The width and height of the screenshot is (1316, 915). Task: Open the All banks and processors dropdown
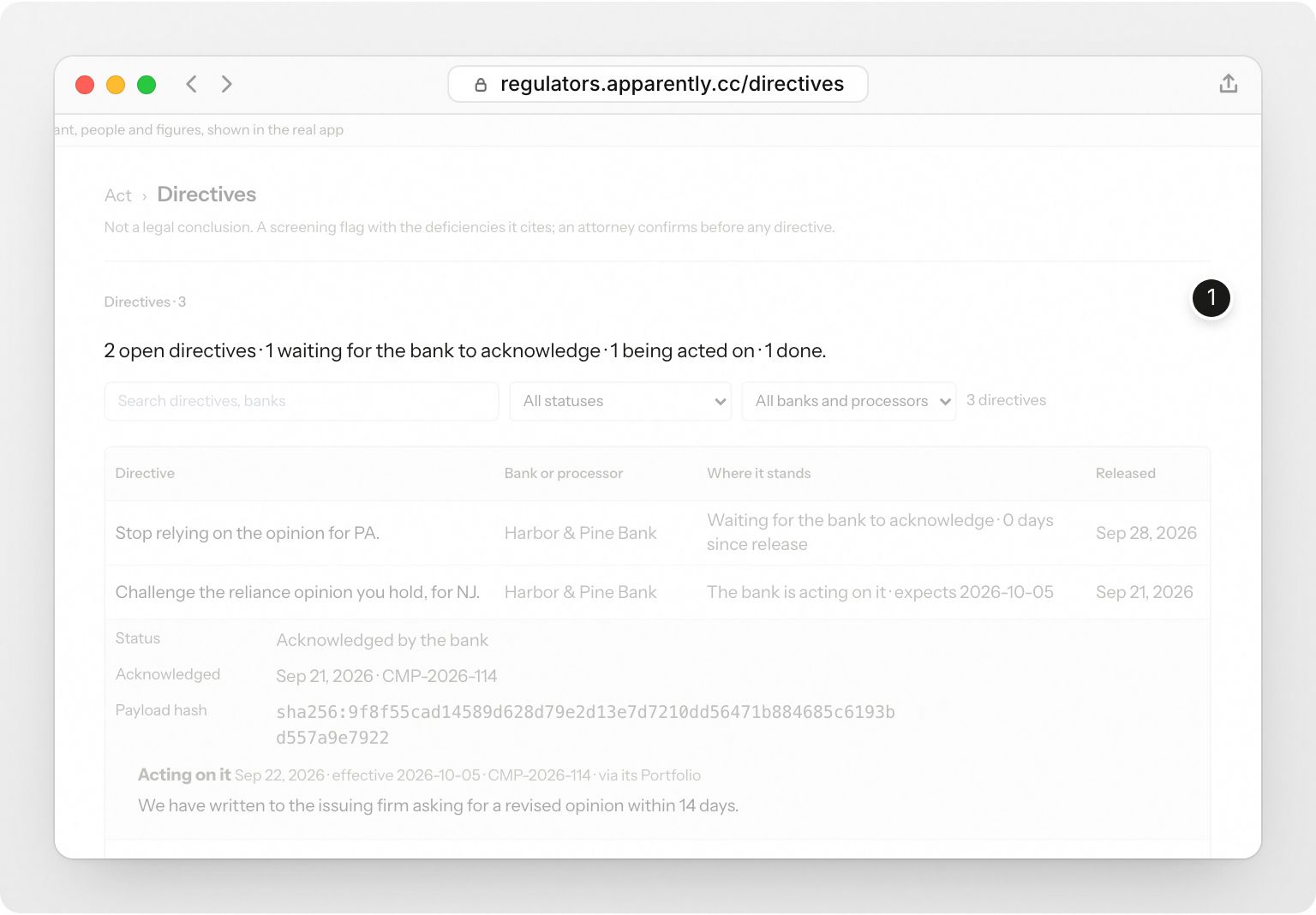pyautogui.click(x=849, y=401)
